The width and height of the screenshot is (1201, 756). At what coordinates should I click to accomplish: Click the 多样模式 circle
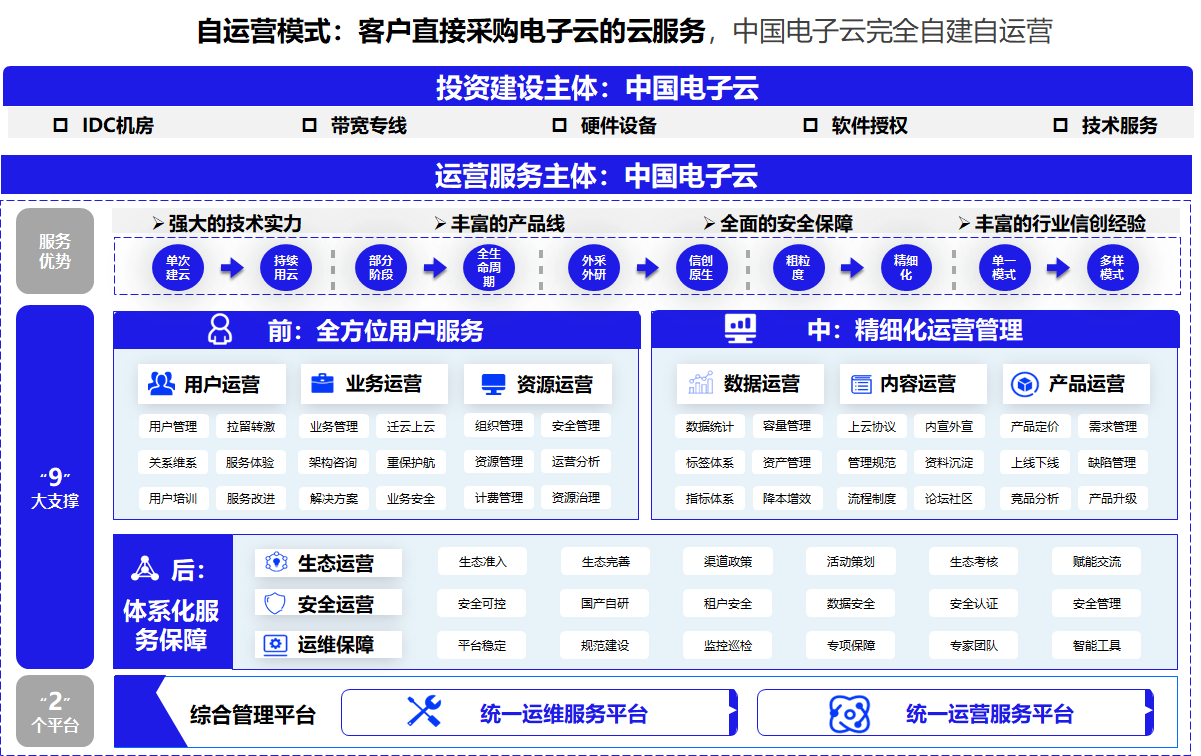1112,267
